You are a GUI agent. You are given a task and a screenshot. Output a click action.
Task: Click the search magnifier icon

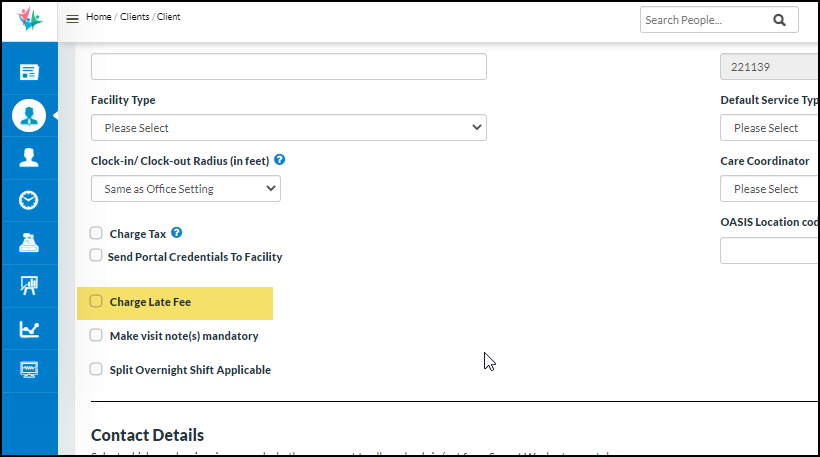[x=780, y=20]
